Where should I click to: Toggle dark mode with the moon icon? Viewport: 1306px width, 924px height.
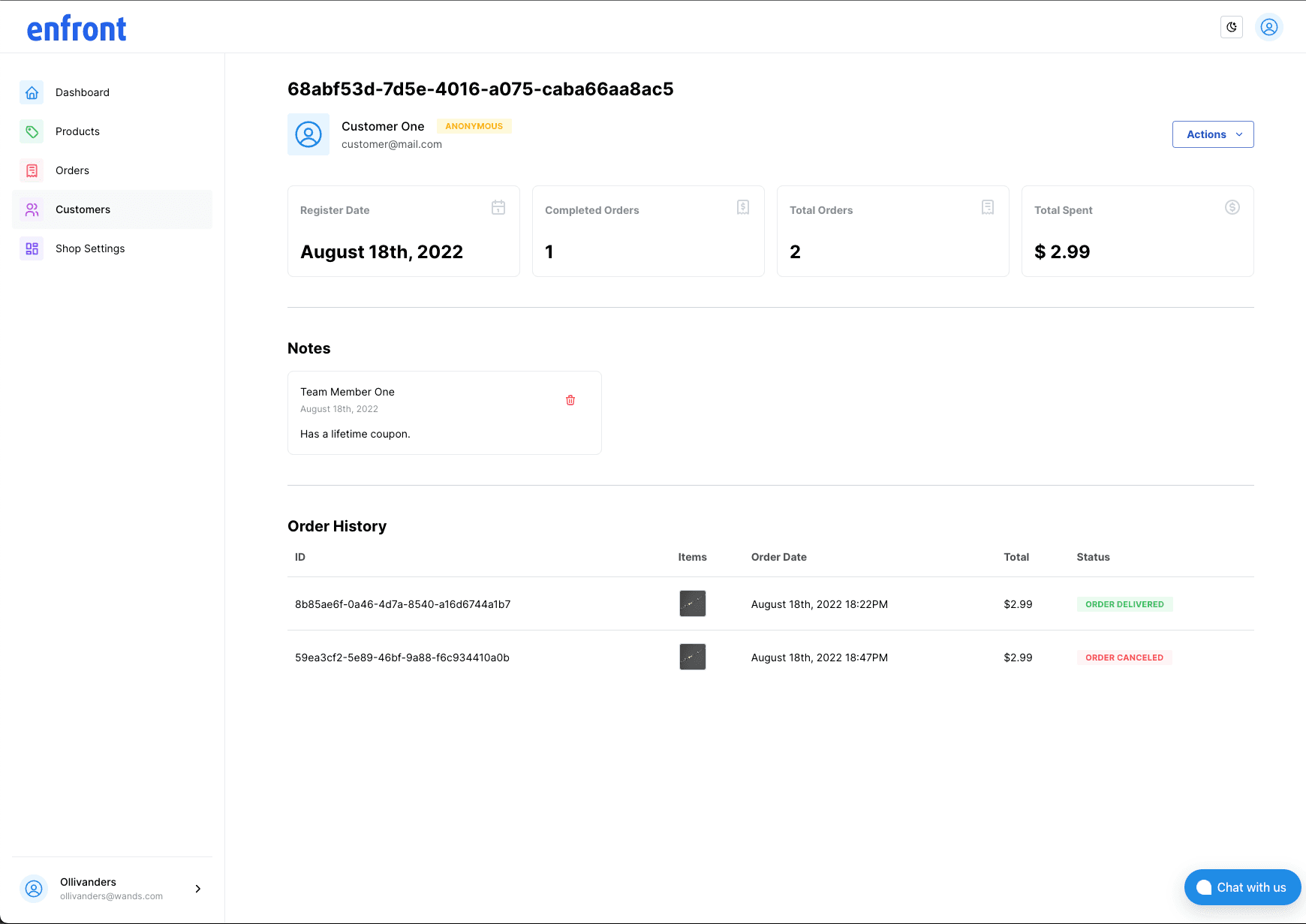pyautogui.click(x=1231, y=26)
